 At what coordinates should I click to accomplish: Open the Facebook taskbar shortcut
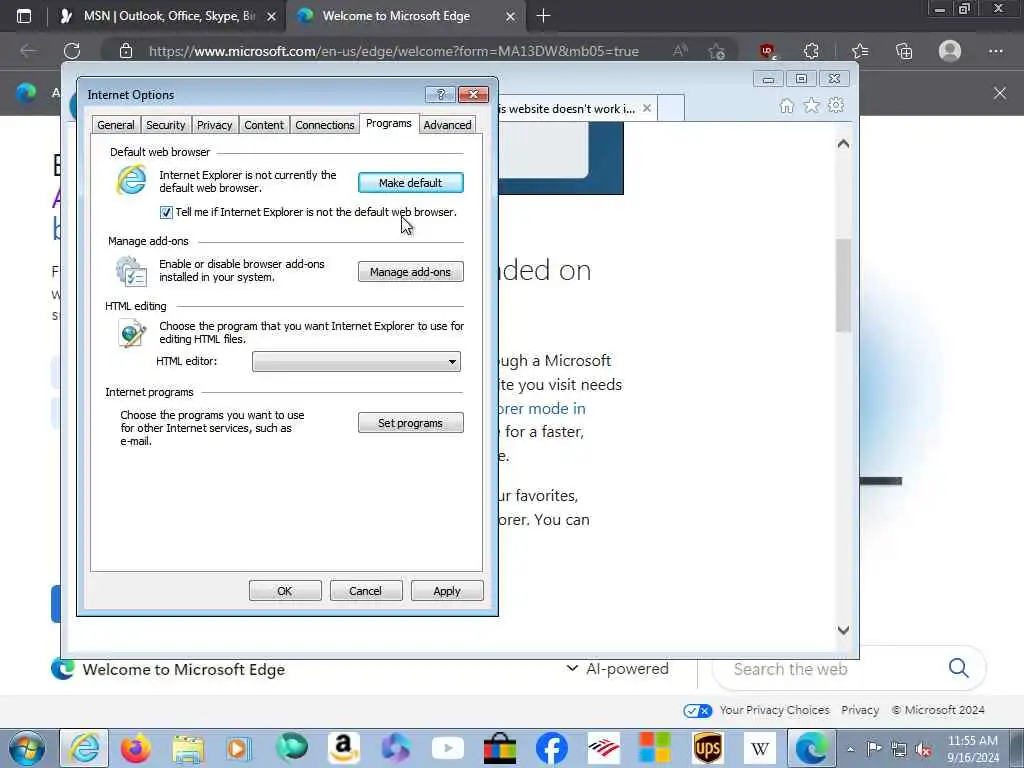552,748
